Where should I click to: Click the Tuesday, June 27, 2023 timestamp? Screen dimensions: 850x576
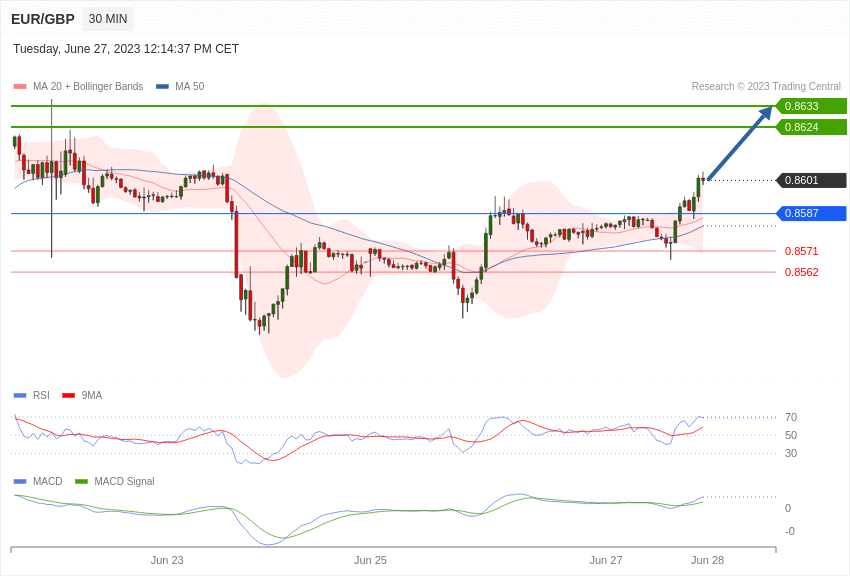(x=126, y=49)
